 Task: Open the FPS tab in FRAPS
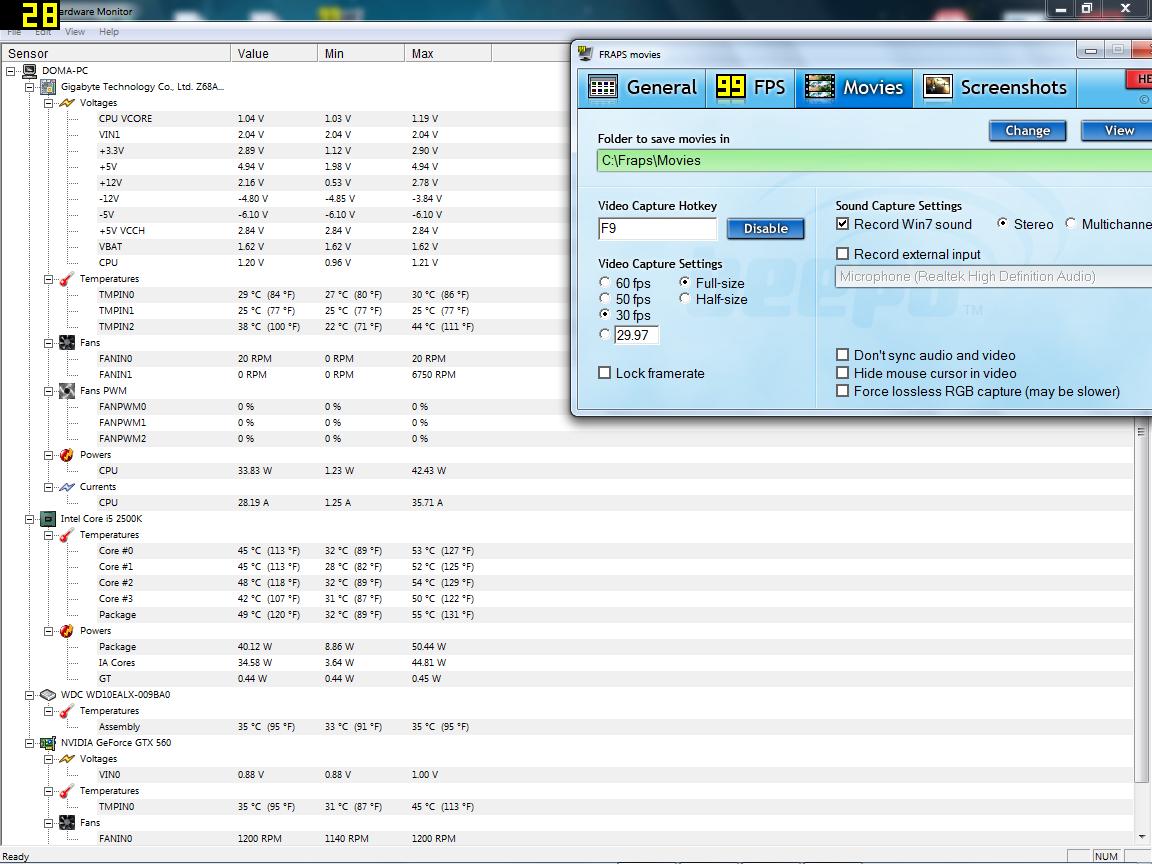(751, 88)
